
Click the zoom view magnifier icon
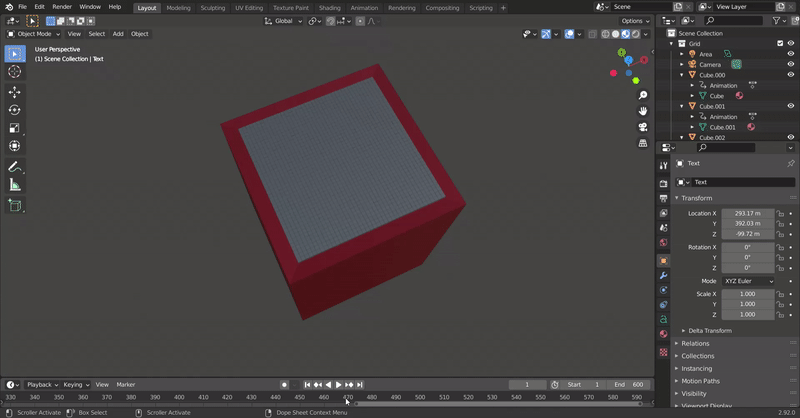(x=643, y=95)
